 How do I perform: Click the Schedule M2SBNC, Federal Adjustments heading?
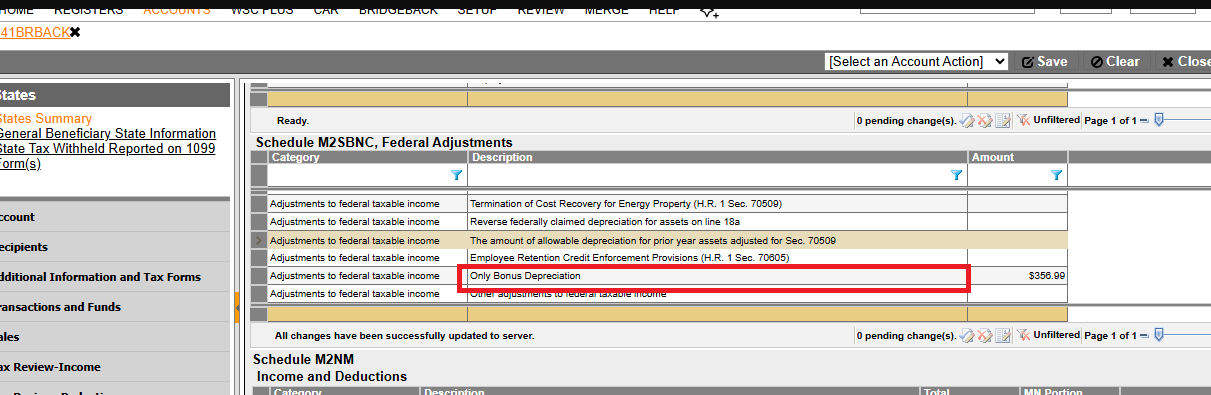(384, 142)
